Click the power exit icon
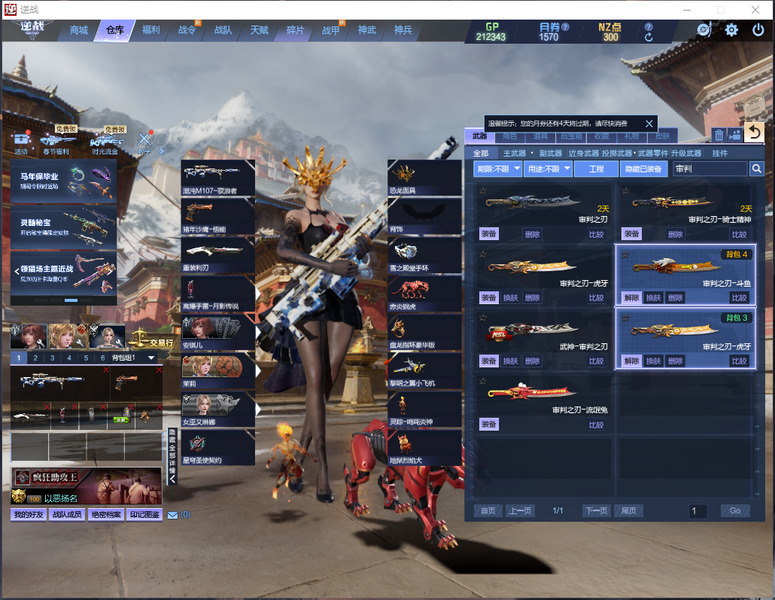The height and width of the screenshot is (600, 775). (x=758, y=30)
